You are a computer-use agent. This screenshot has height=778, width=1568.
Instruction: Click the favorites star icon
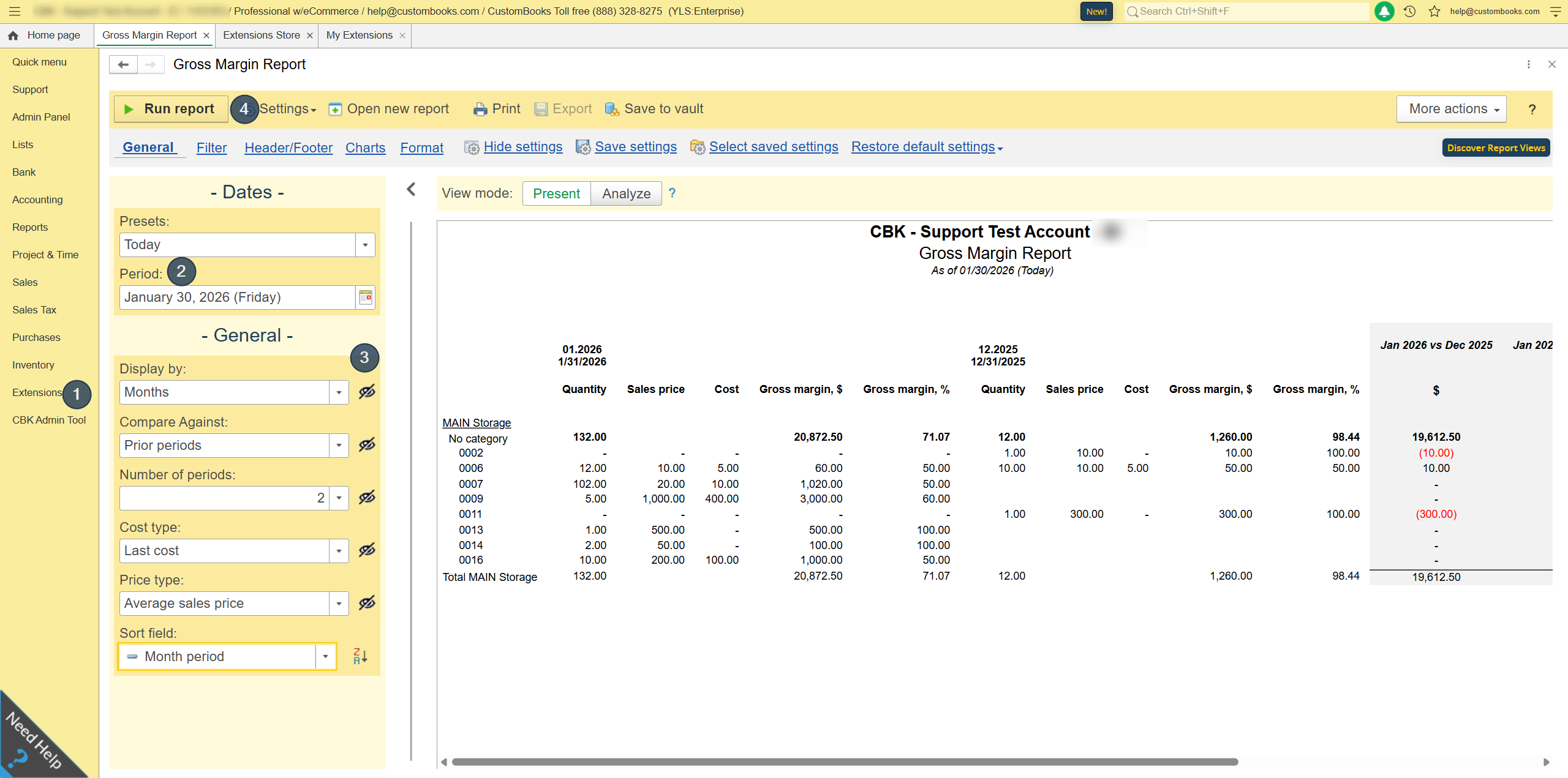(x=1434, y=11)
